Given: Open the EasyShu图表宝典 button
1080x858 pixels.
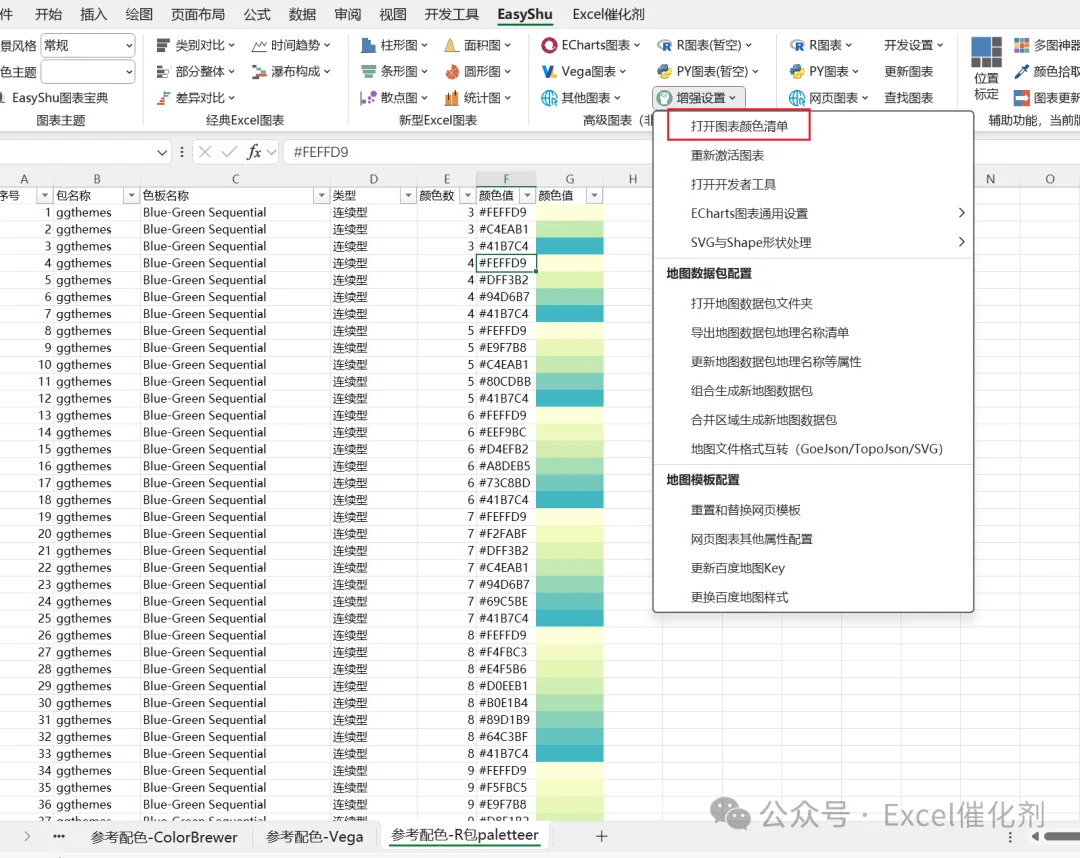Looking at the screenshot, I should (54, 98).
